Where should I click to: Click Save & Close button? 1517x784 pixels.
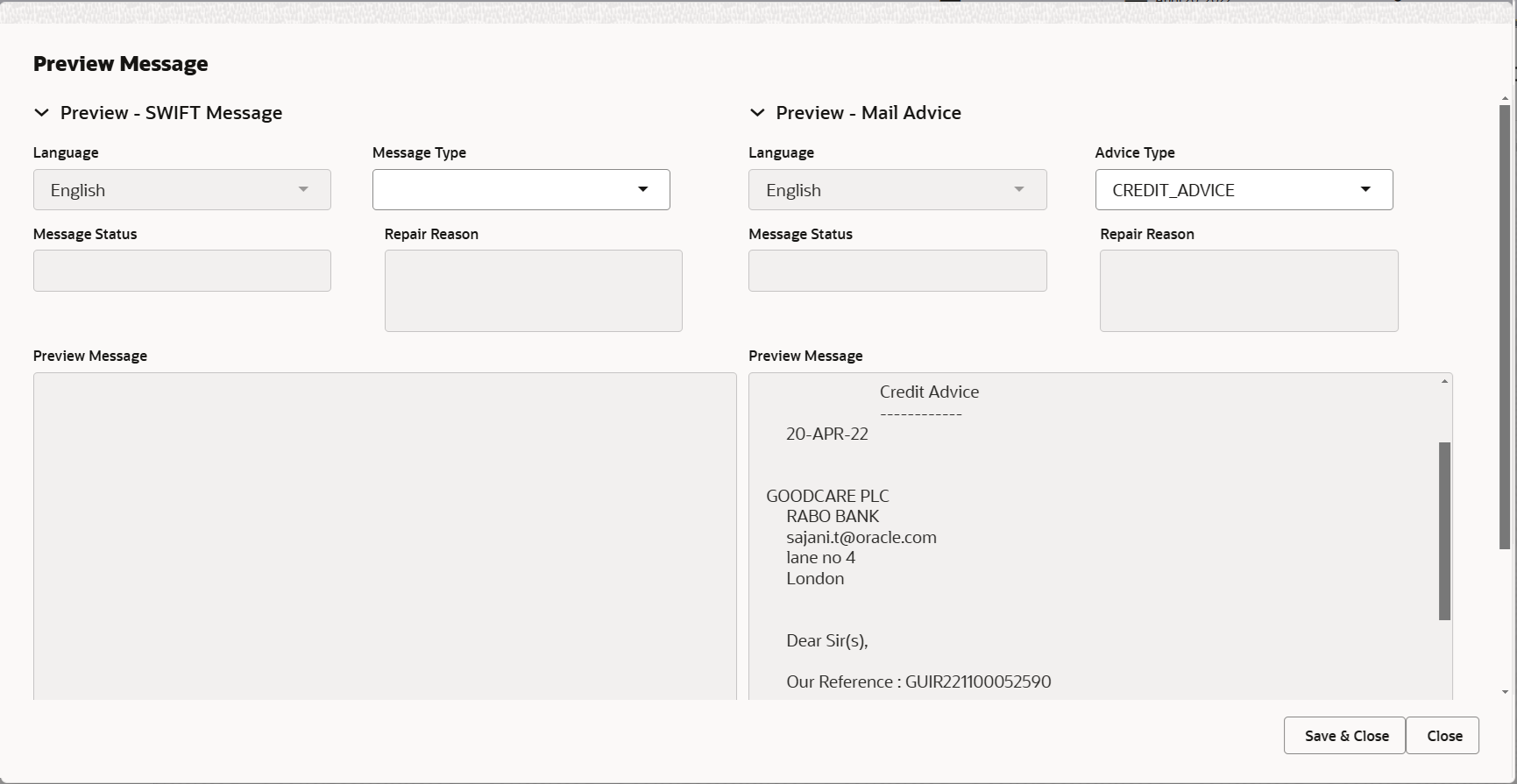tap(1344, 736)
